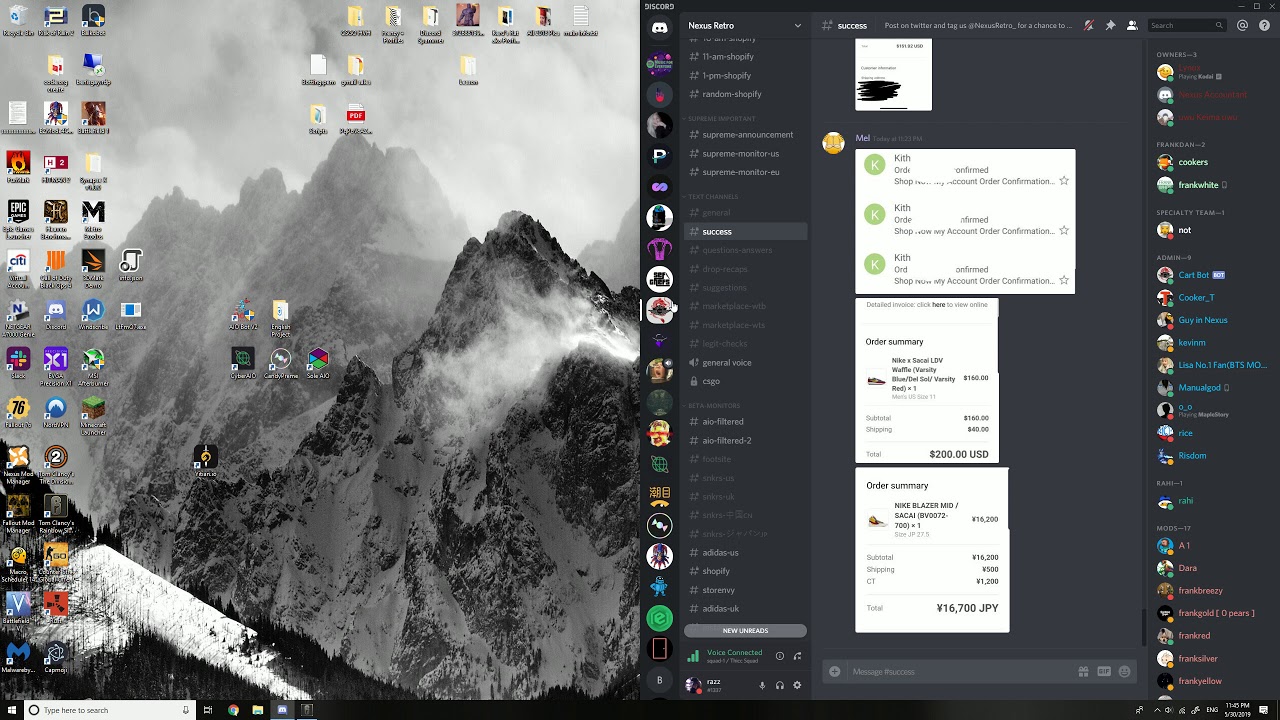Select the PDF file on desktop
Image resolution: width=1280 pixels, height=720 pixels.
click(x=356, y=120)
